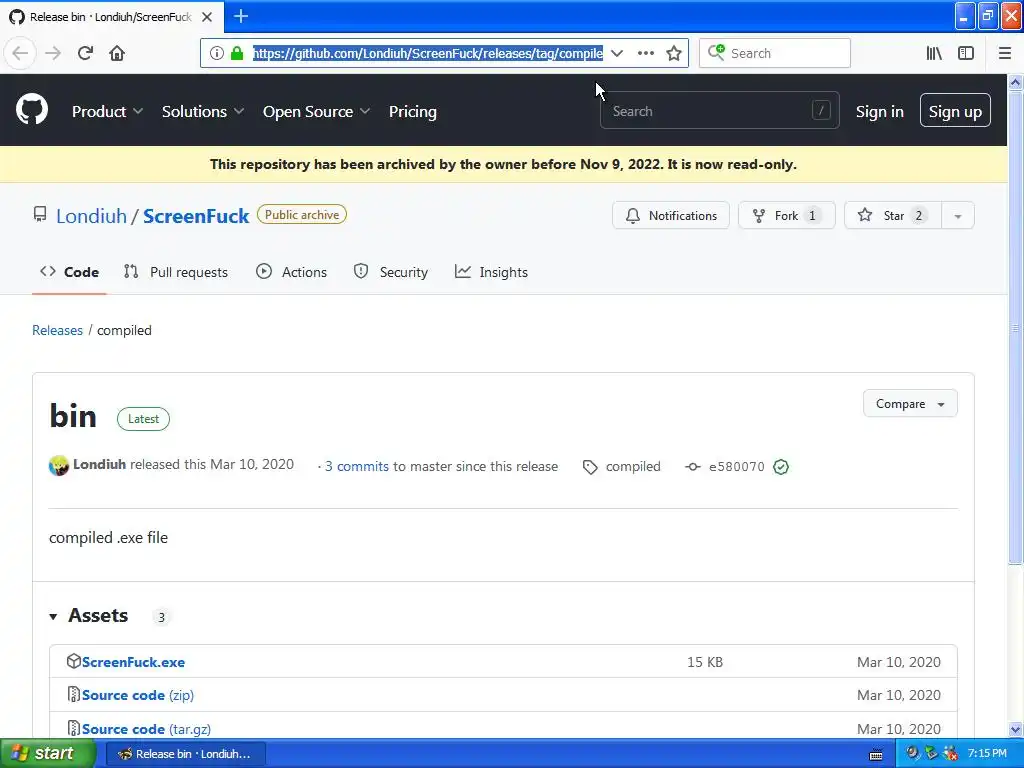This screenshot has height=768, width=1024.
Task: Select the Release bin taskbar button
Action: tap(185, 754)
